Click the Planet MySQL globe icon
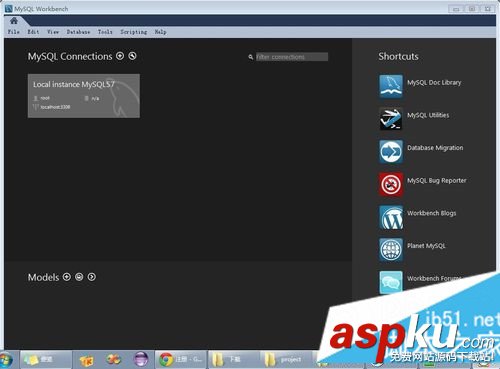Viewport: 500px width, 369px height. click(391, 249)
